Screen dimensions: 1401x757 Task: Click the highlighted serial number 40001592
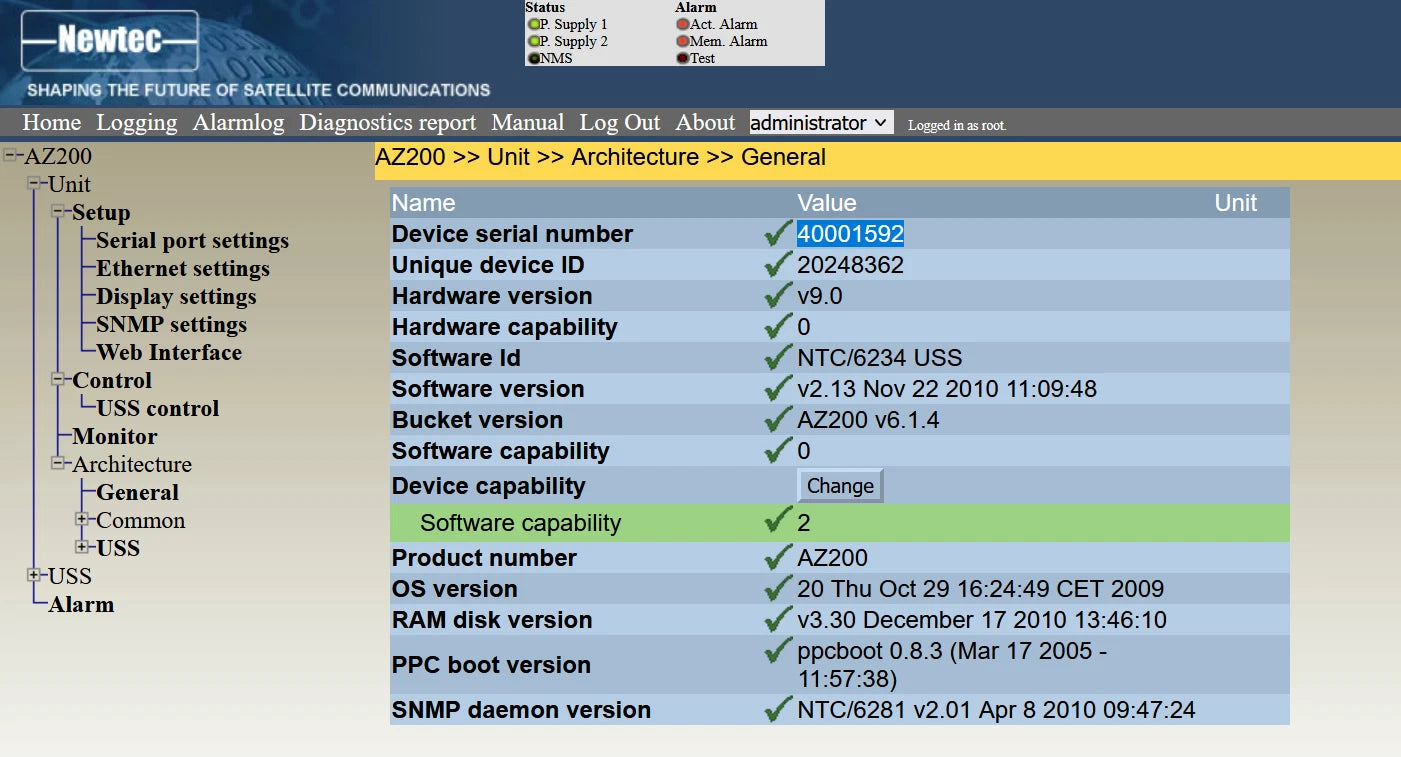(850, 234)
